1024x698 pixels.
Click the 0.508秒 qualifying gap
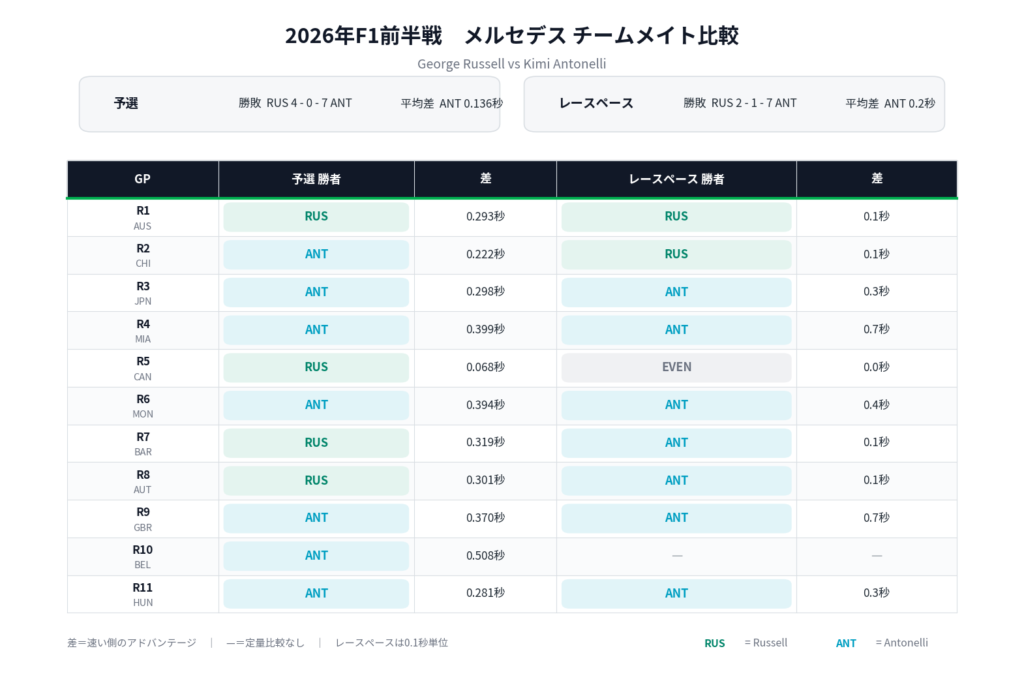click(x=485, y=556)
